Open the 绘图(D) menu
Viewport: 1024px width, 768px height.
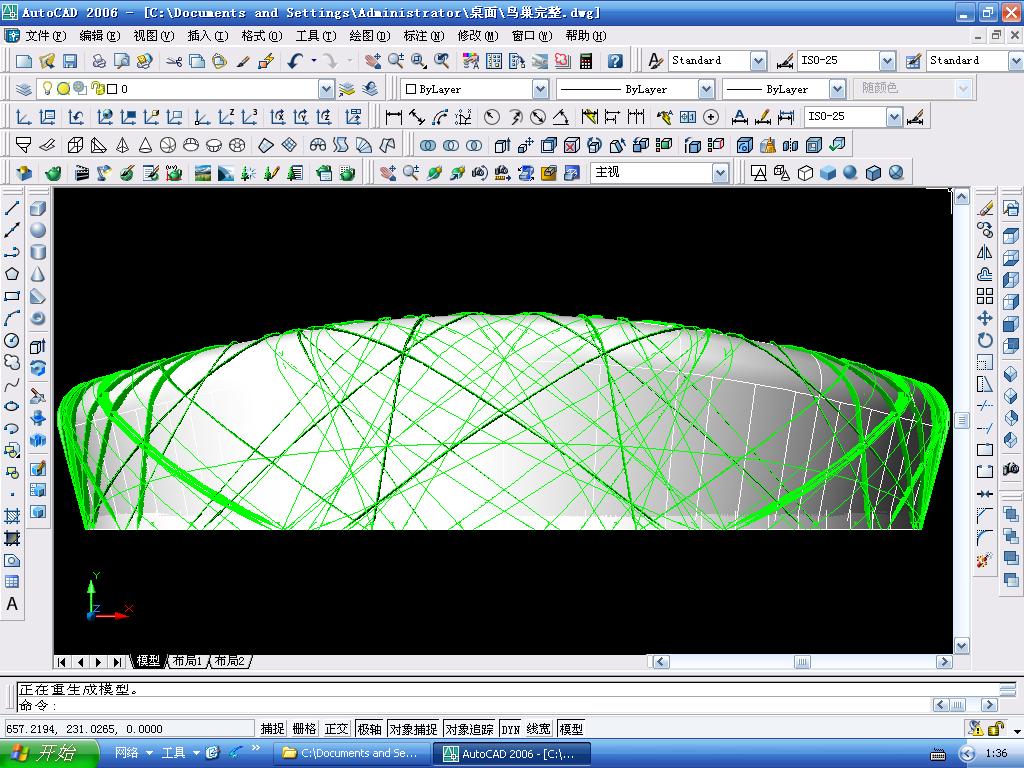point(370,36)
